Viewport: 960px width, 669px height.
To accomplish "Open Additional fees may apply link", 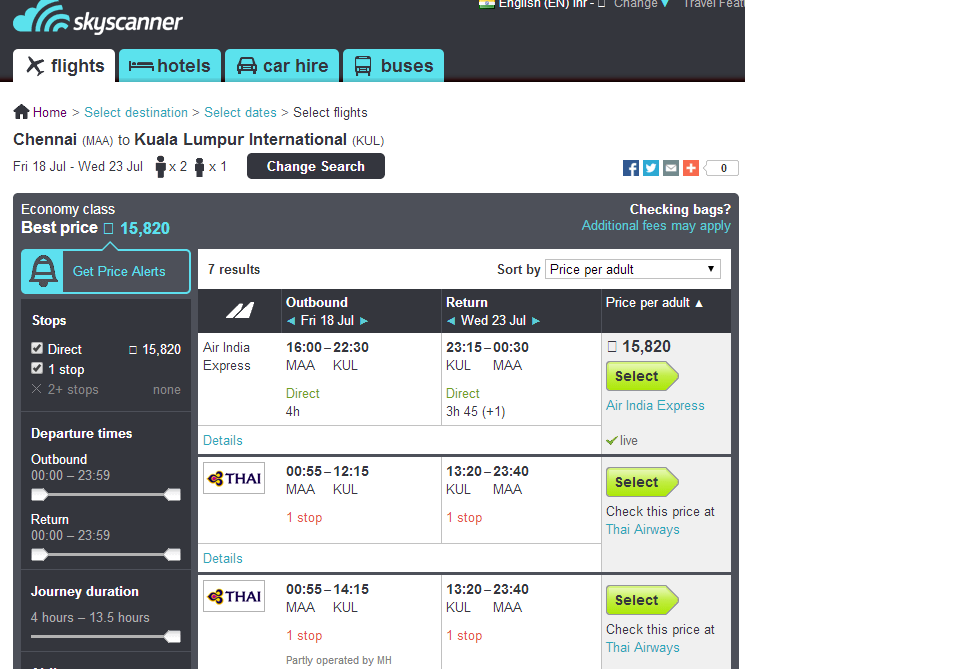I will click(x=656, y=226).
